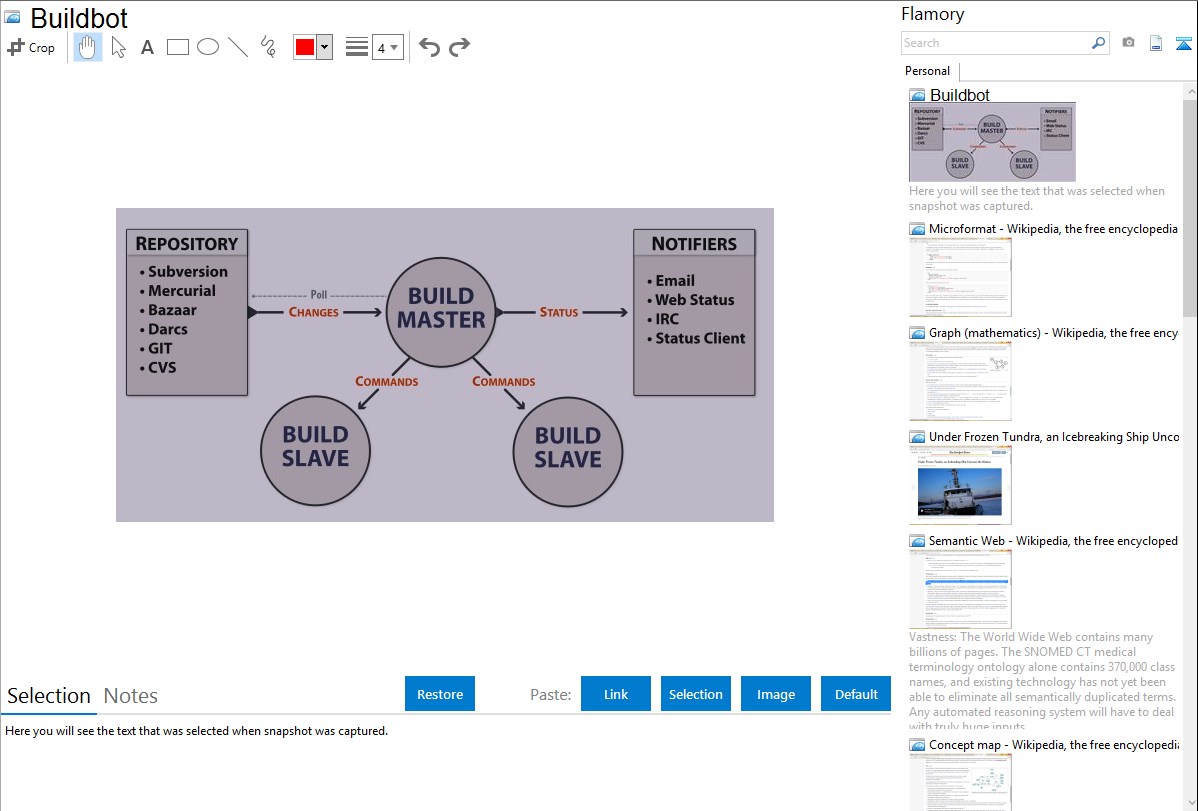Click the document page icon in Flamory panel
This screenshot has height=811, width=1198.
pyautogui.click(x=1156, y=43)
